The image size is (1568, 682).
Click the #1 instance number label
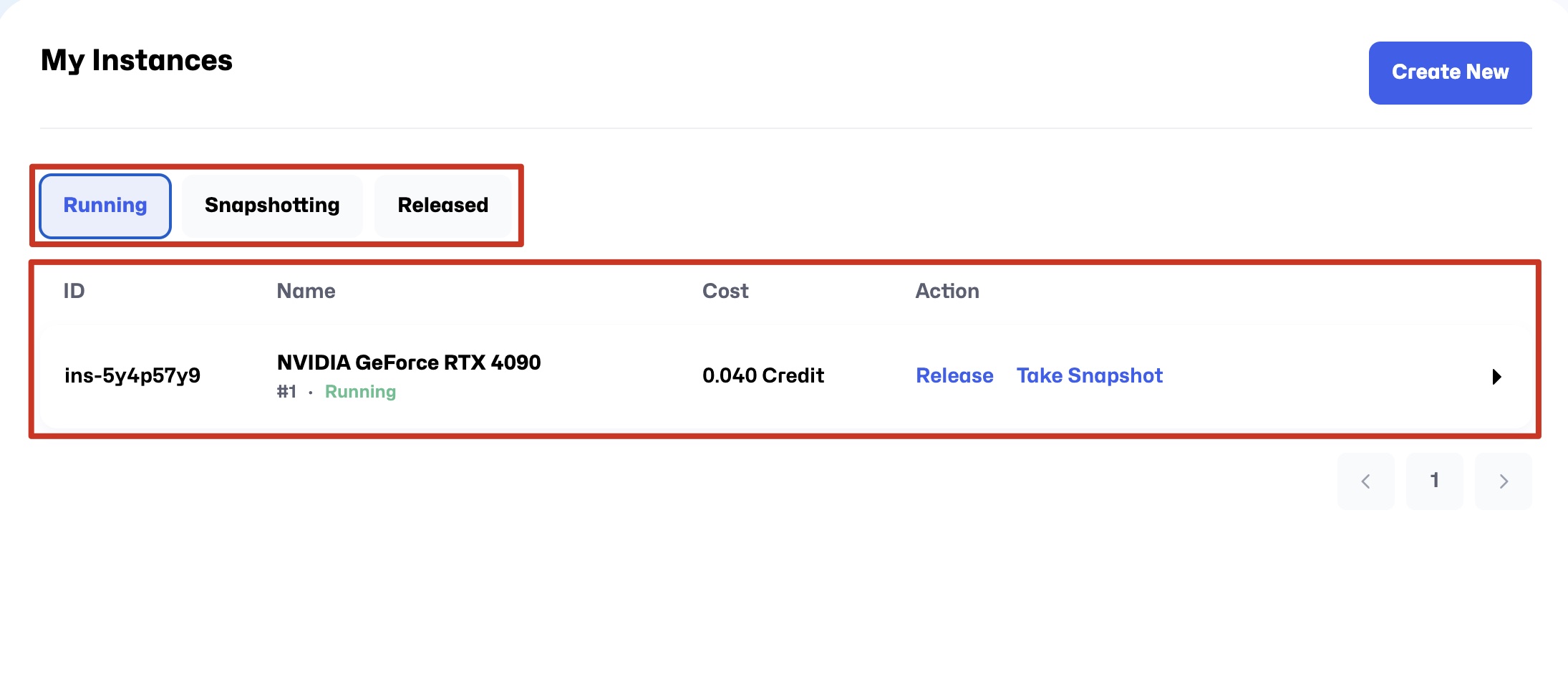pyautogui.click(x=286, y=392)
